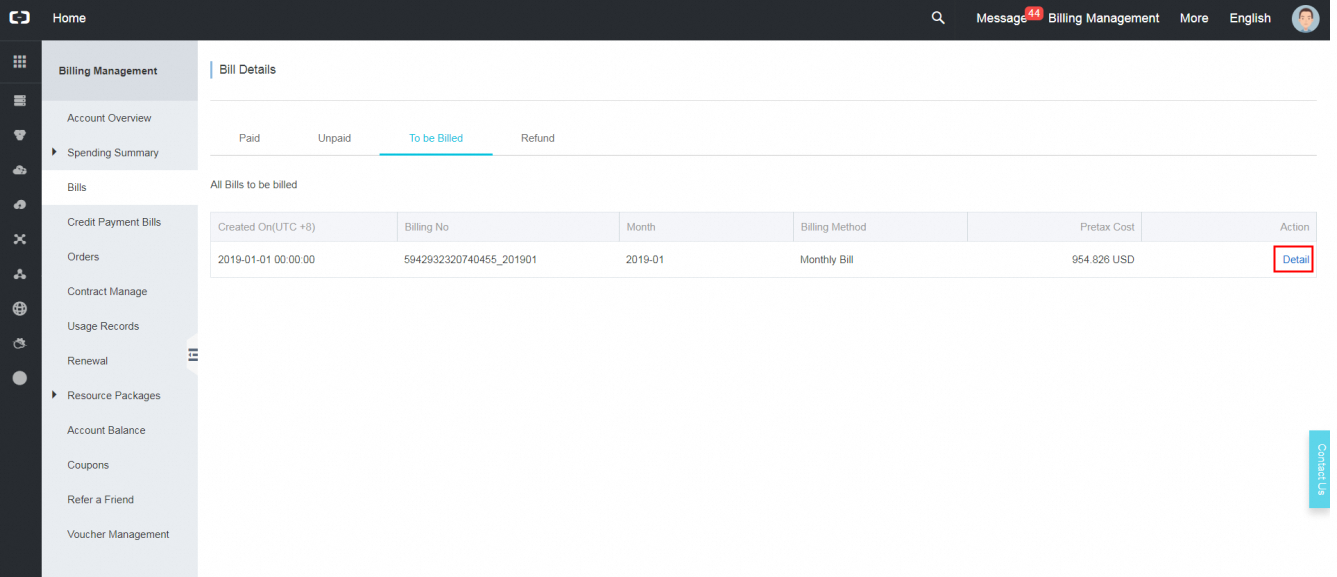
Task: Open Voucher Management in sidebar
Action: click(120, 534)
